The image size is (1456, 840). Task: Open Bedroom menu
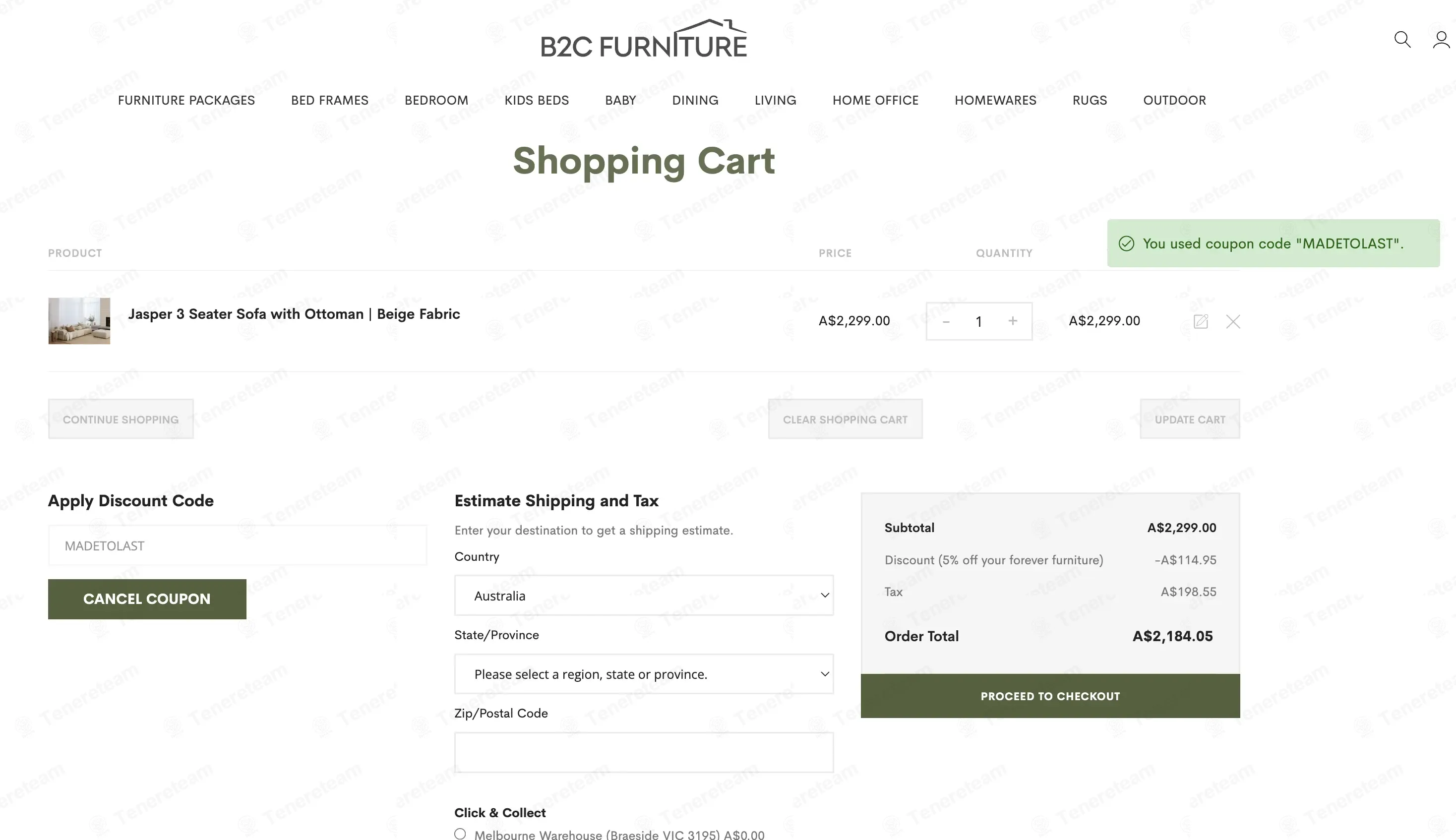[x=437, y=100]
